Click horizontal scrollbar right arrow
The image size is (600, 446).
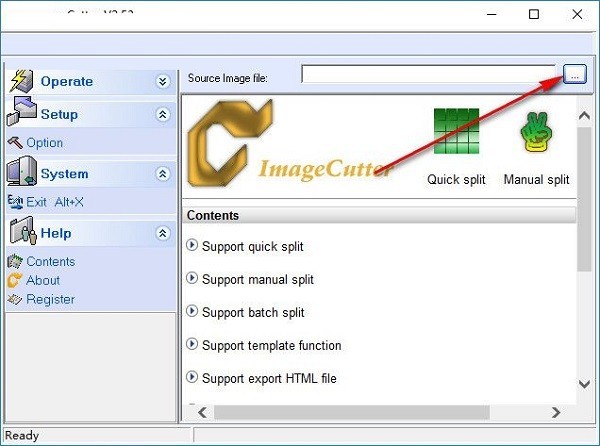[556, 412]
